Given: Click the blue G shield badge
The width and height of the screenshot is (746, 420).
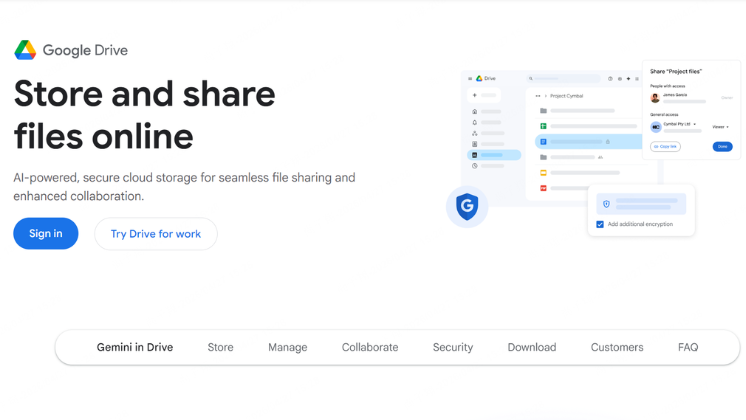Looking at the screenshot, I should point(467,206).
